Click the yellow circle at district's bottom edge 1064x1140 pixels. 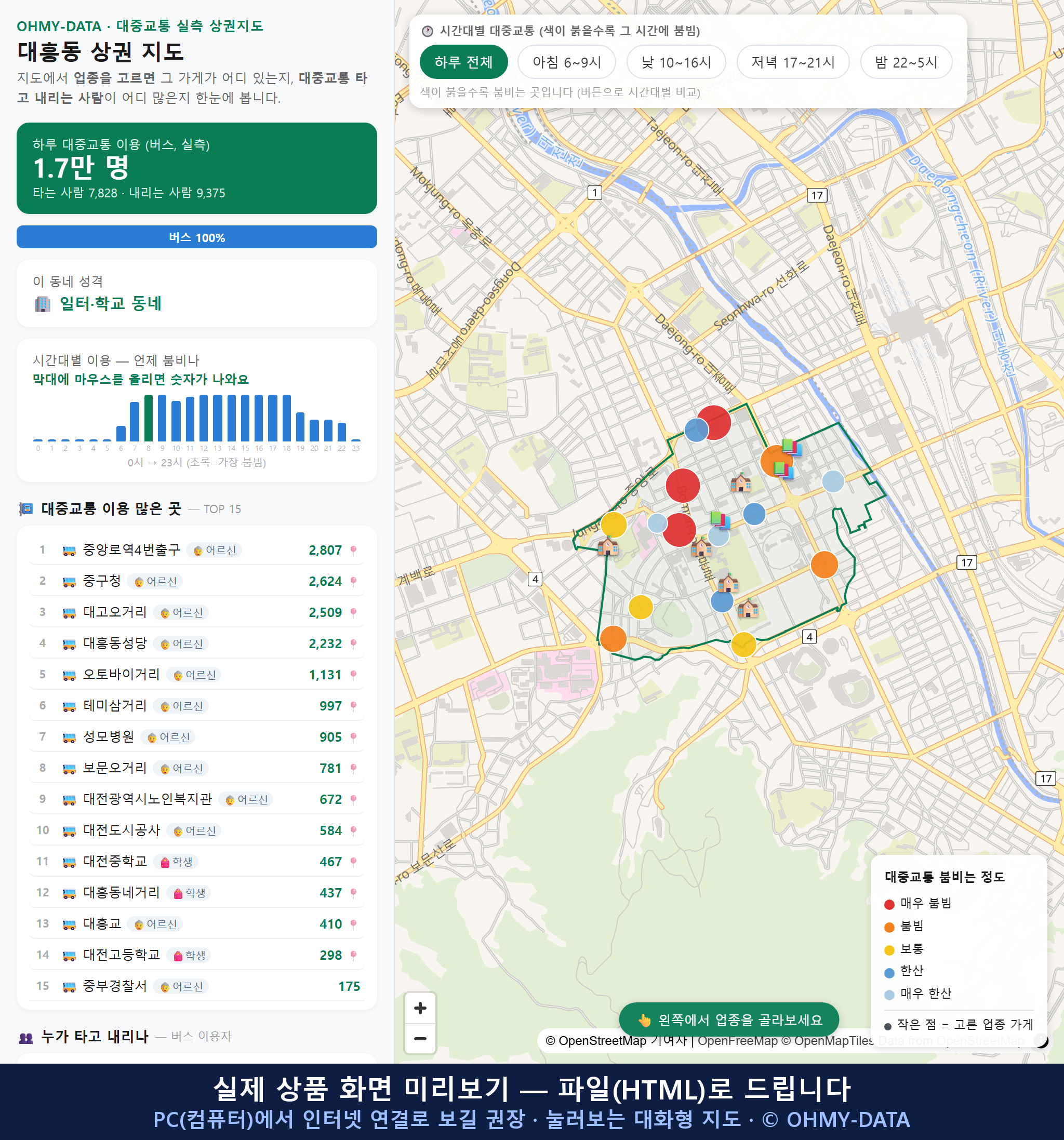pyautogui.click(x=743, y=644)
